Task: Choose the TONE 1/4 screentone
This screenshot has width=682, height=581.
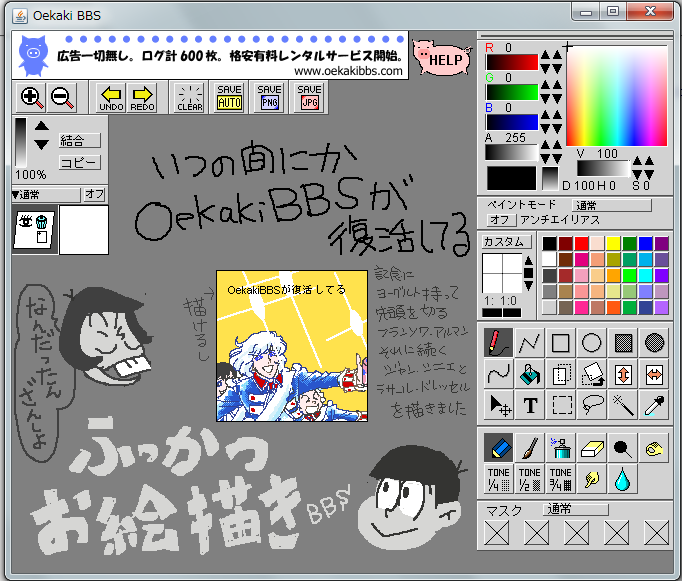Action: tap(498, 479)
